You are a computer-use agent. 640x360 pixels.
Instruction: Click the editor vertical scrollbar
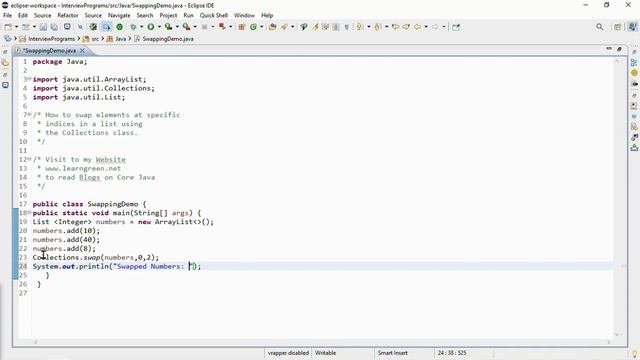[x=617, y=198]
